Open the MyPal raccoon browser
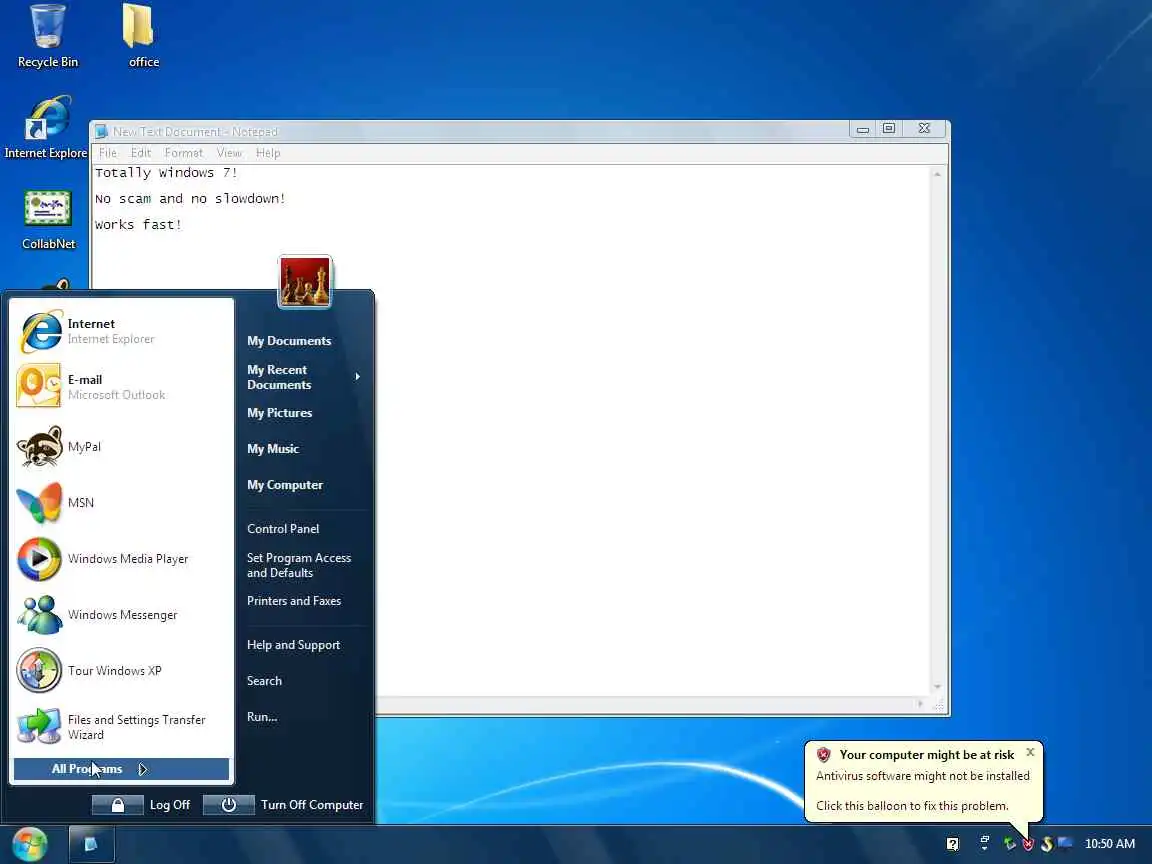 121,447
